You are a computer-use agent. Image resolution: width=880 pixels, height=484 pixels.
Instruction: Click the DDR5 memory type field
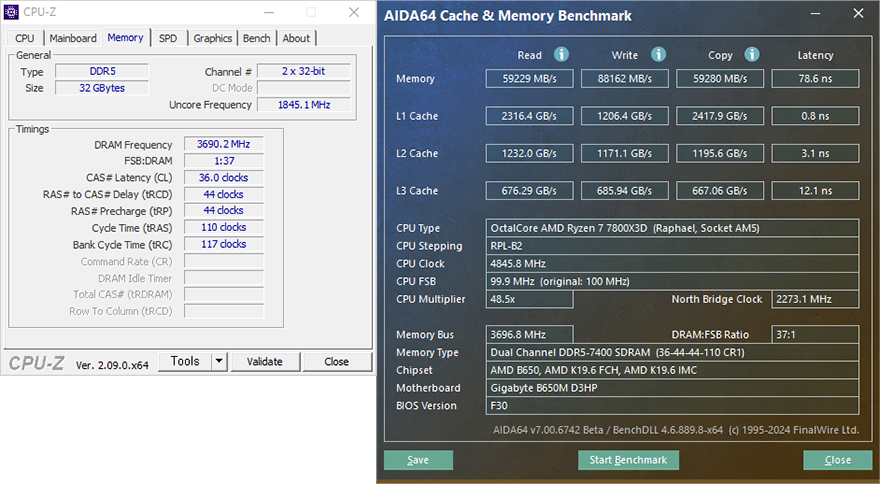point(102,71)
